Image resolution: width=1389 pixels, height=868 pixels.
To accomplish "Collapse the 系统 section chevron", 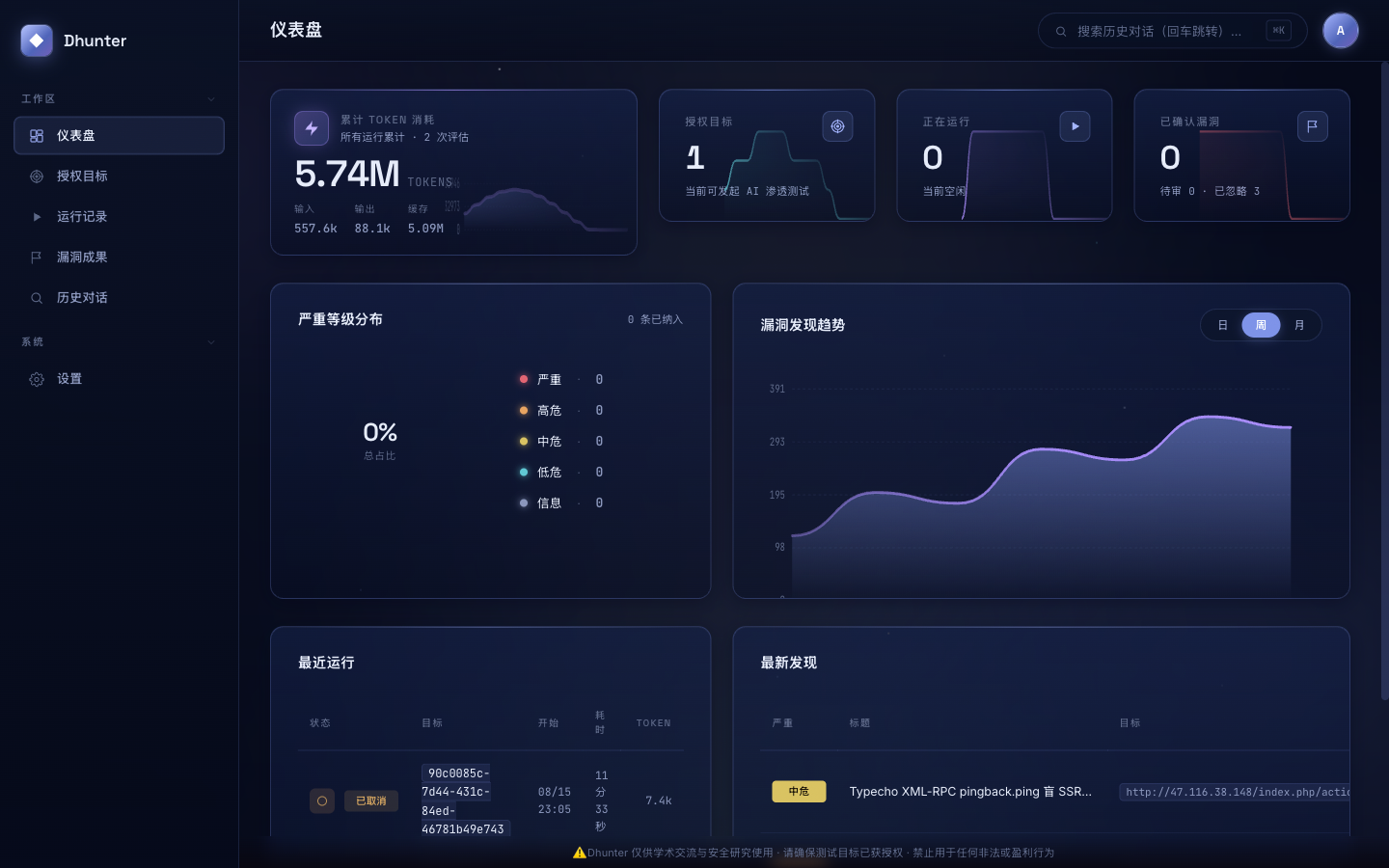I will (211, 342).
